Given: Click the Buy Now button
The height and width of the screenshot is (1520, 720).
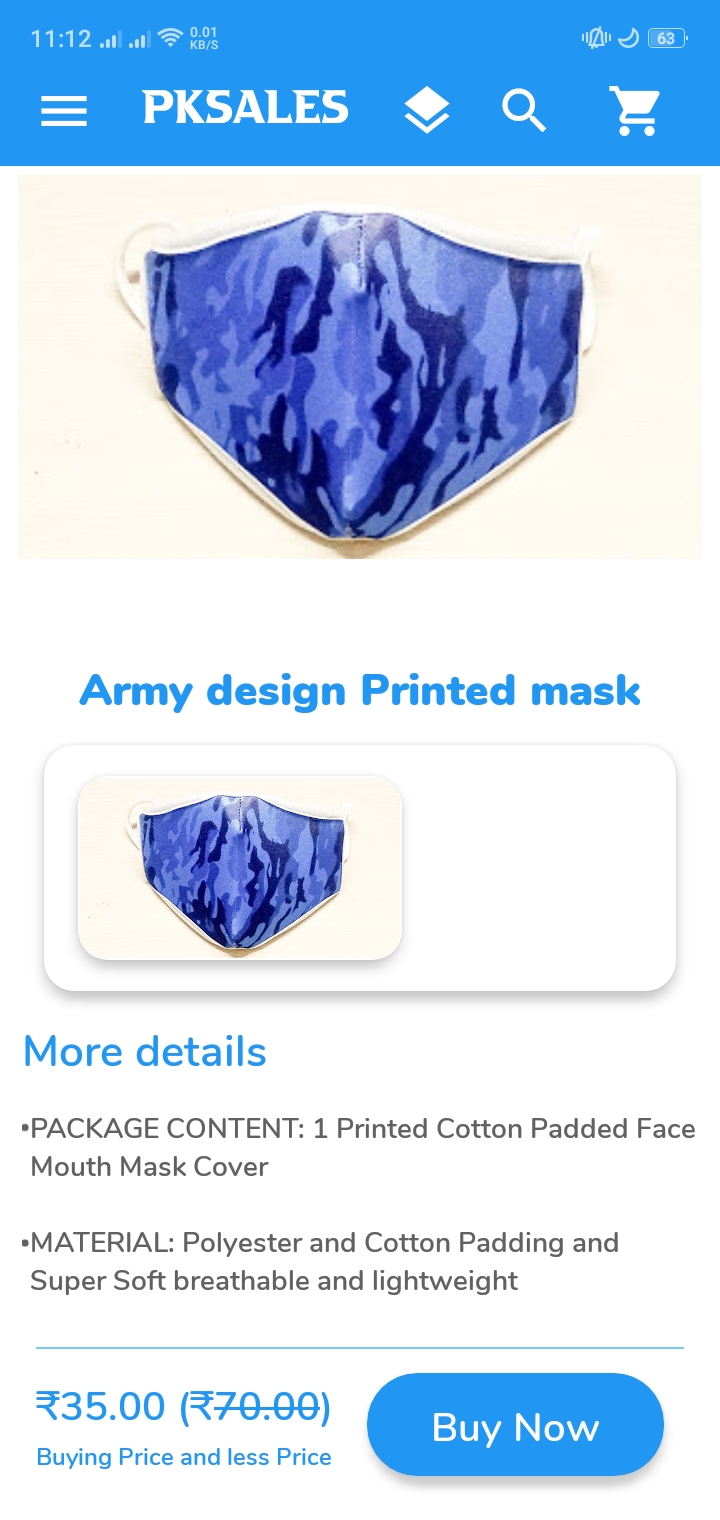Looking at the screenshot, I should [515, 1426].
